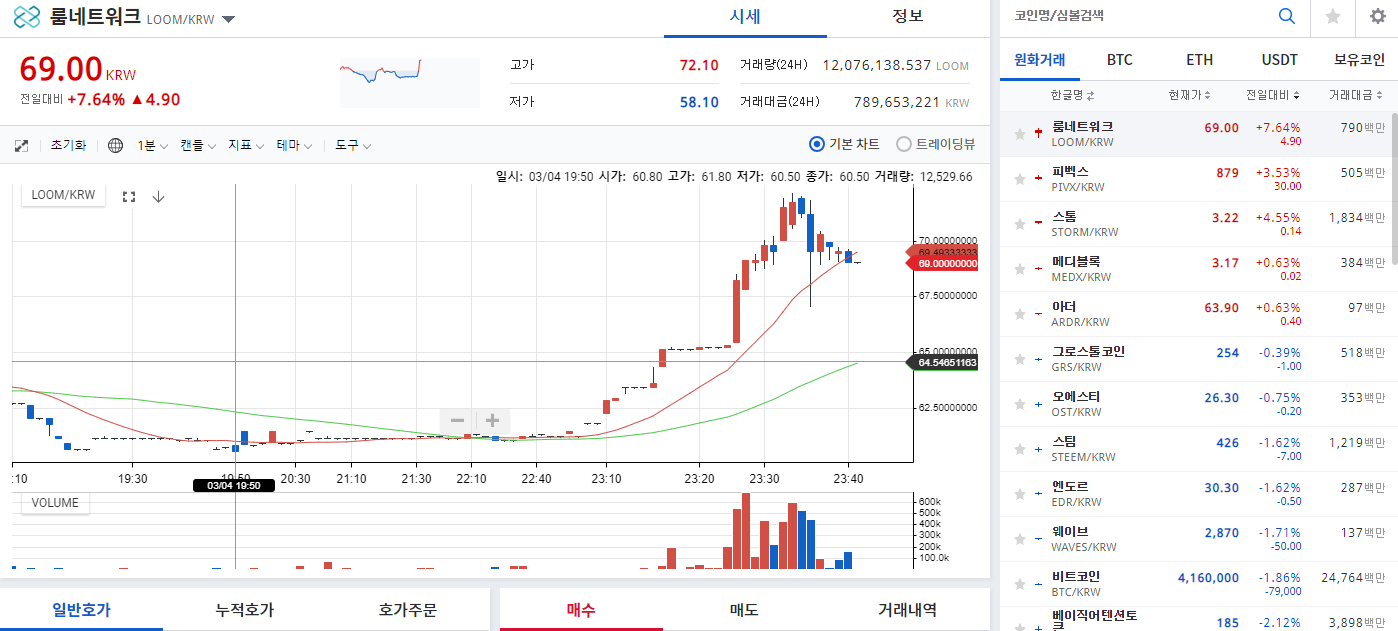Open the LOOM/KRW market dropdown arrow
This screenshot has height=631, width=1398.
coord(228,19)
